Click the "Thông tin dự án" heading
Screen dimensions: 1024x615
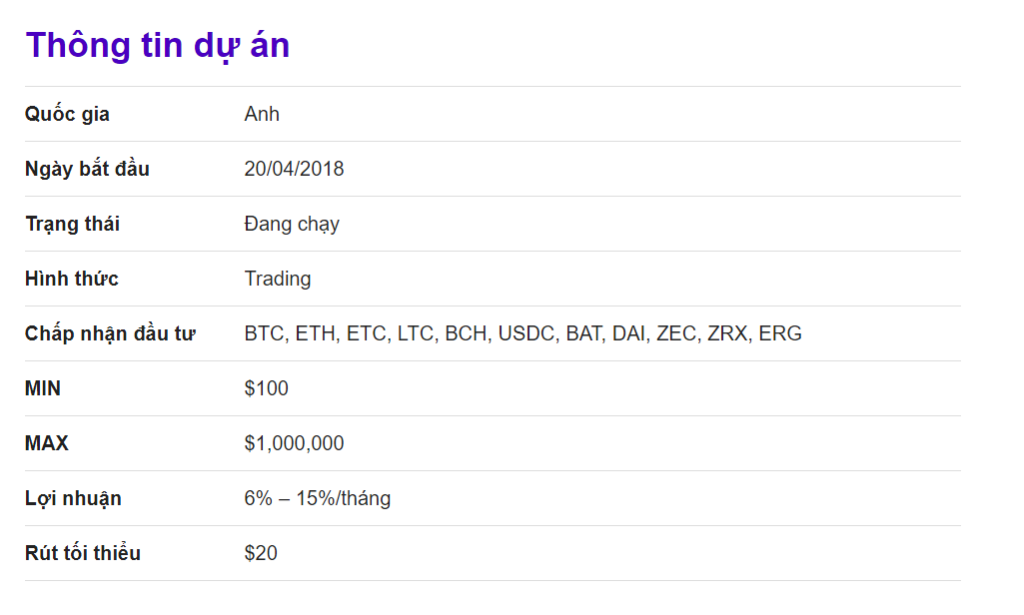point(157,46)
